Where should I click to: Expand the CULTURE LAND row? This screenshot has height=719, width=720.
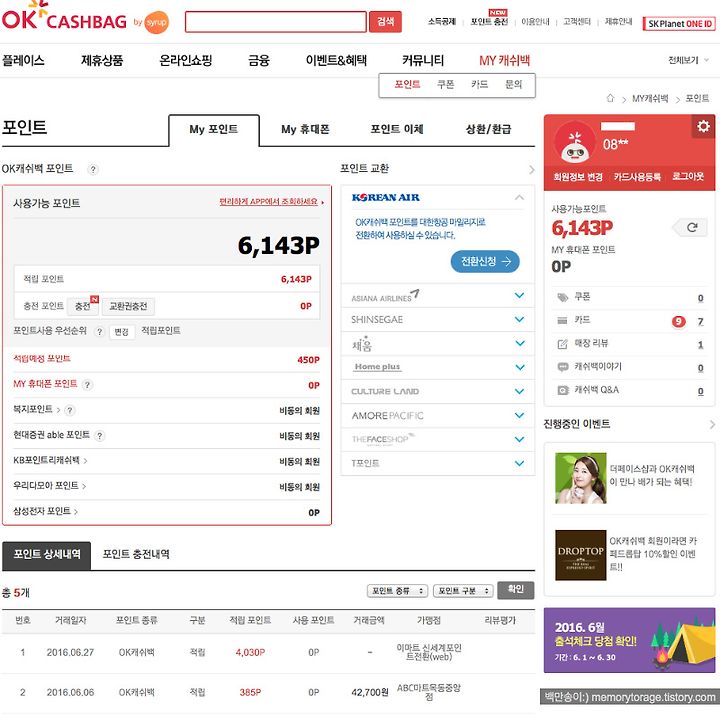tap(519, 391)
